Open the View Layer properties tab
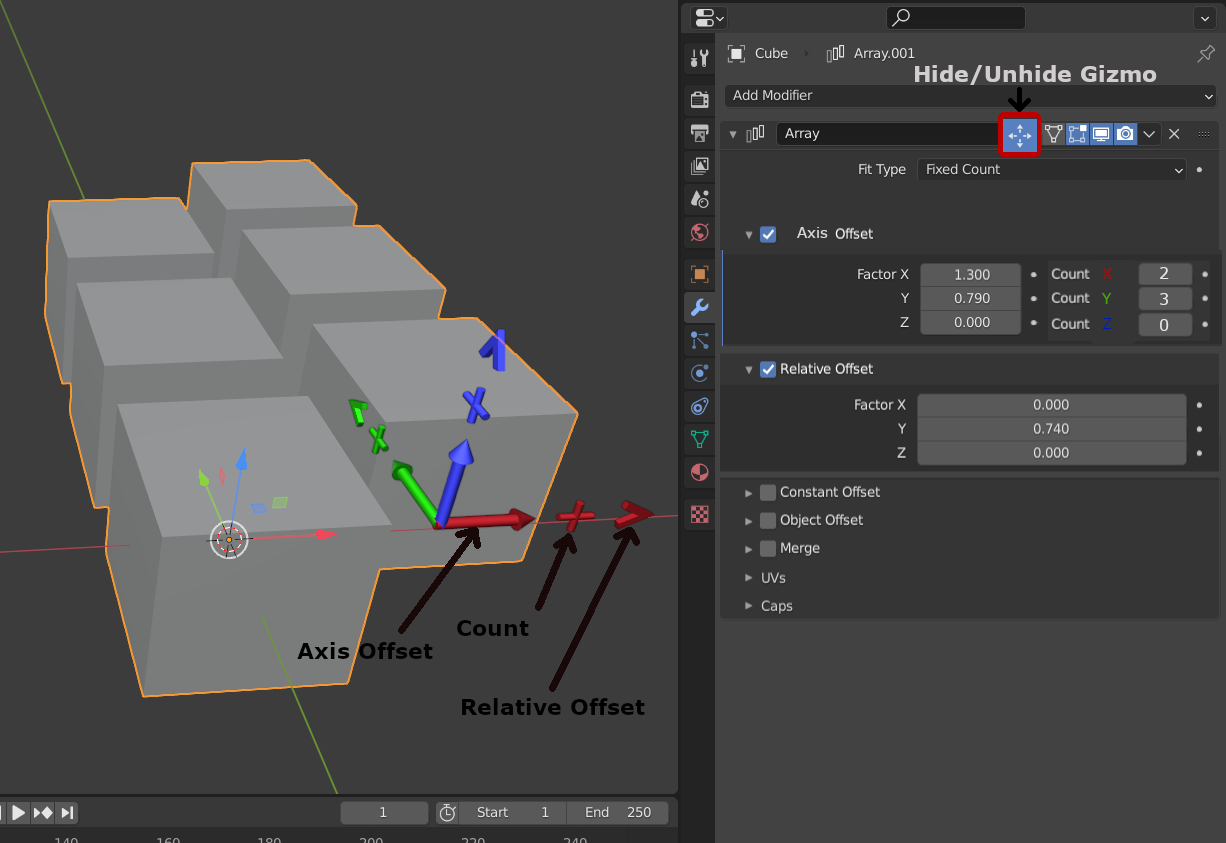Screen dimensions: 1226x843 [x=700, y=165]
